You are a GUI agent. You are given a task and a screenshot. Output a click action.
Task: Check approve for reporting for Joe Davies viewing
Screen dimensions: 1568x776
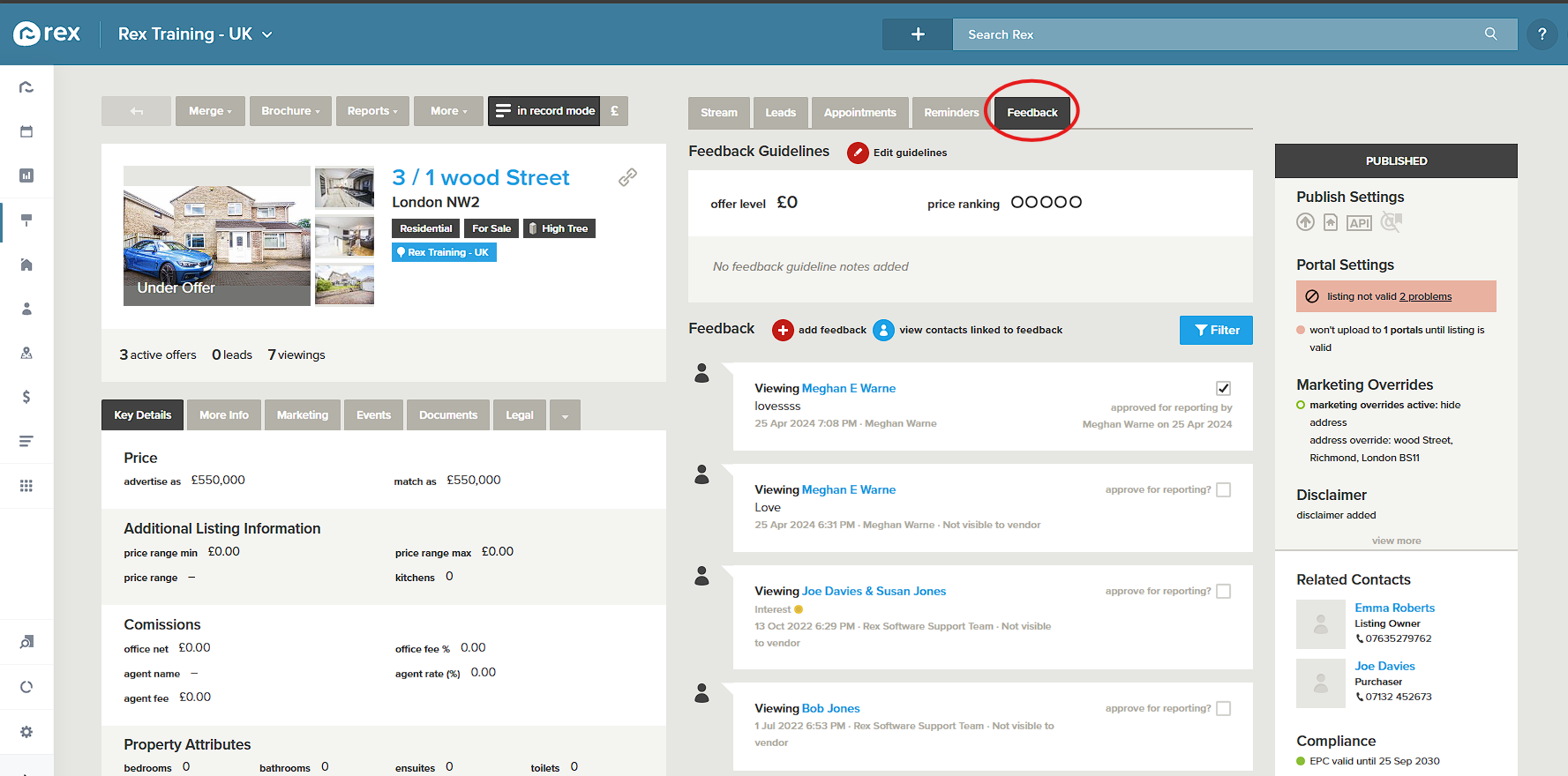point(1223,591)
